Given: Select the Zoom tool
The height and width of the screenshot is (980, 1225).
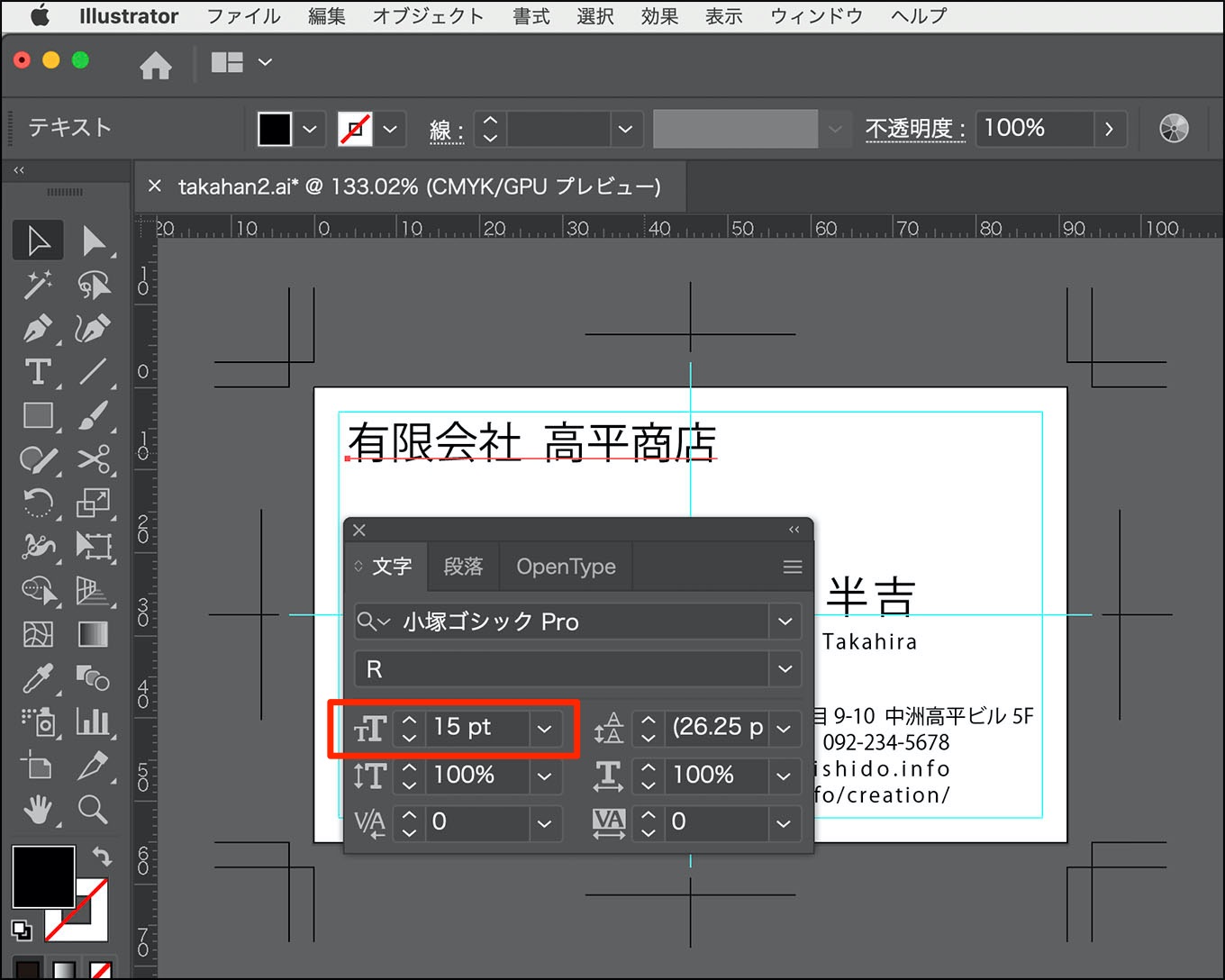Looking at the screenshot, I should pyautogui.click(x=94, y=810).
